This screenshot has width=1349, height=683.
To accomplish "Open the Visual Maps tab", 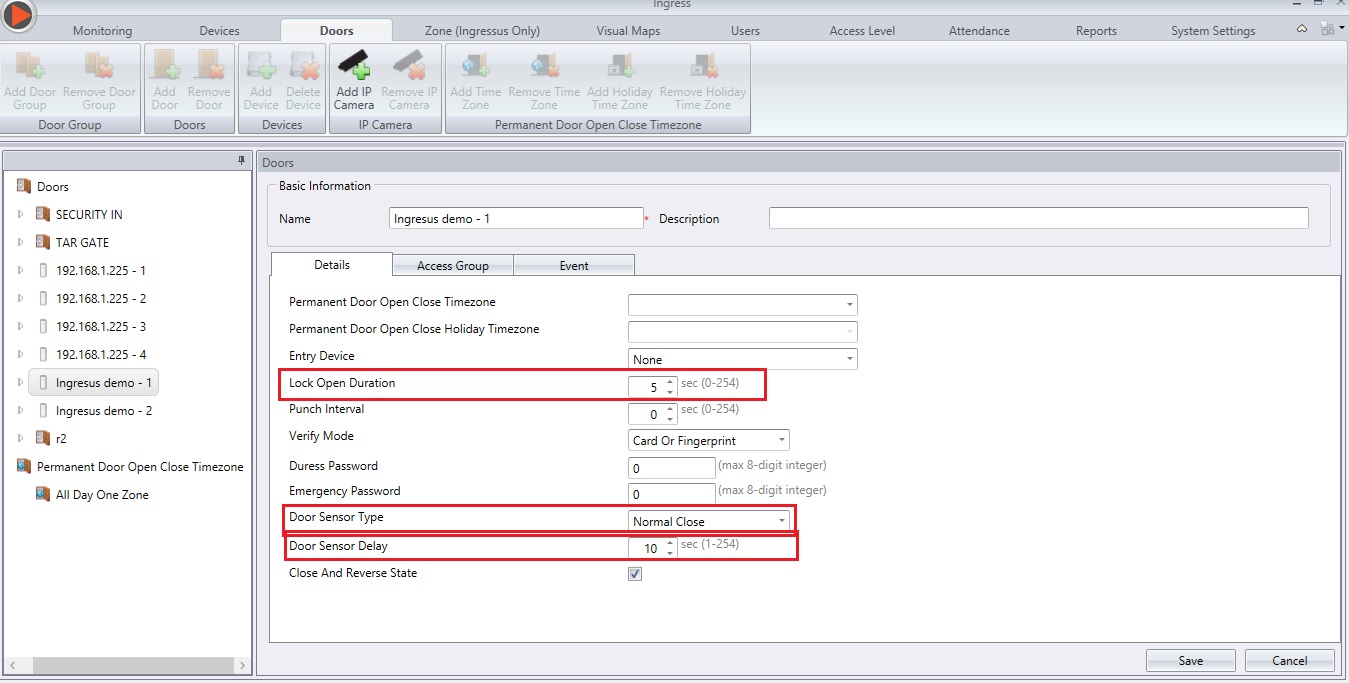I will pyautogui.click(x=628, y=31).
